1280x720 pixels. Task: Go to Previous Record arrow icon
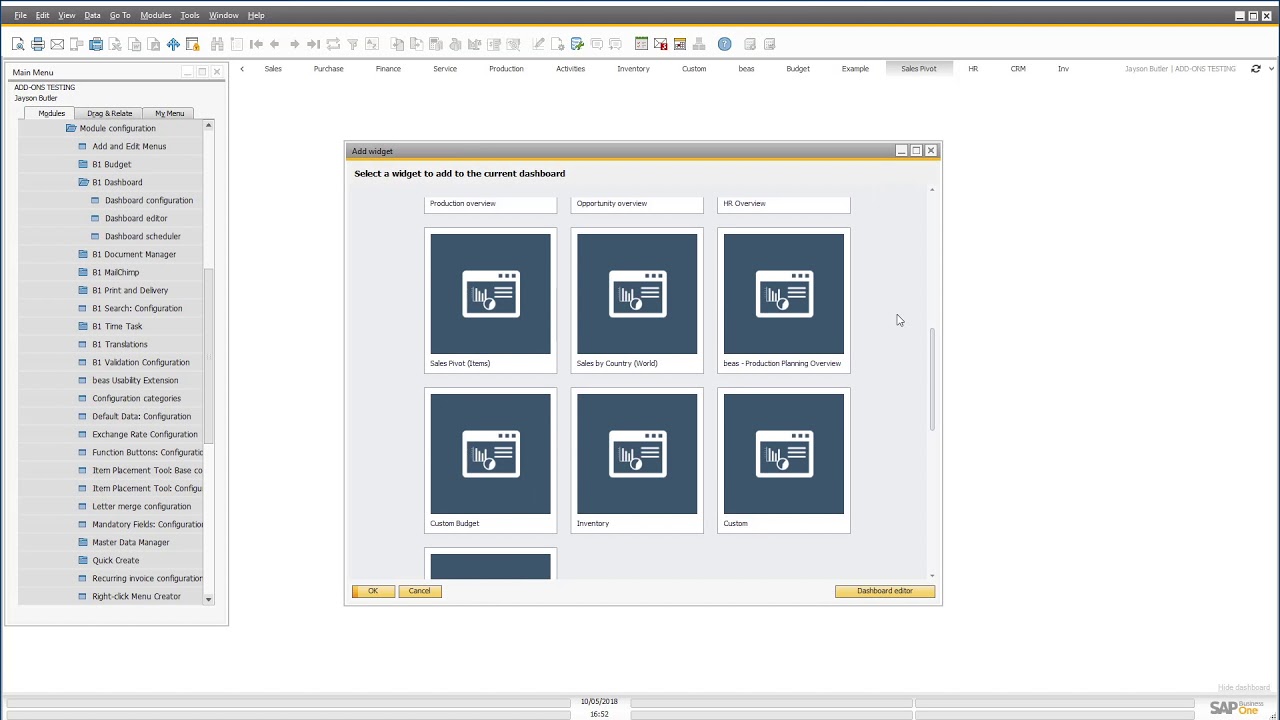pyautogui.click(x=274, y=44)
